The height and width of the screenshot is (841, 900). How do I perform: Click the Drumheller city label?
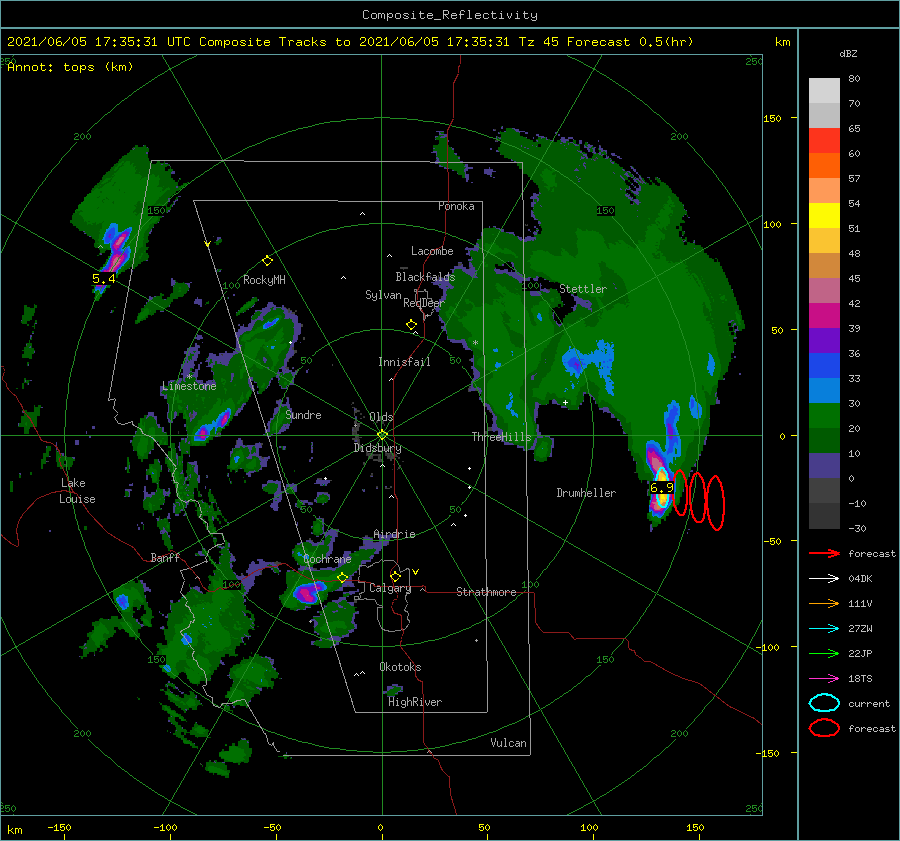586,493
